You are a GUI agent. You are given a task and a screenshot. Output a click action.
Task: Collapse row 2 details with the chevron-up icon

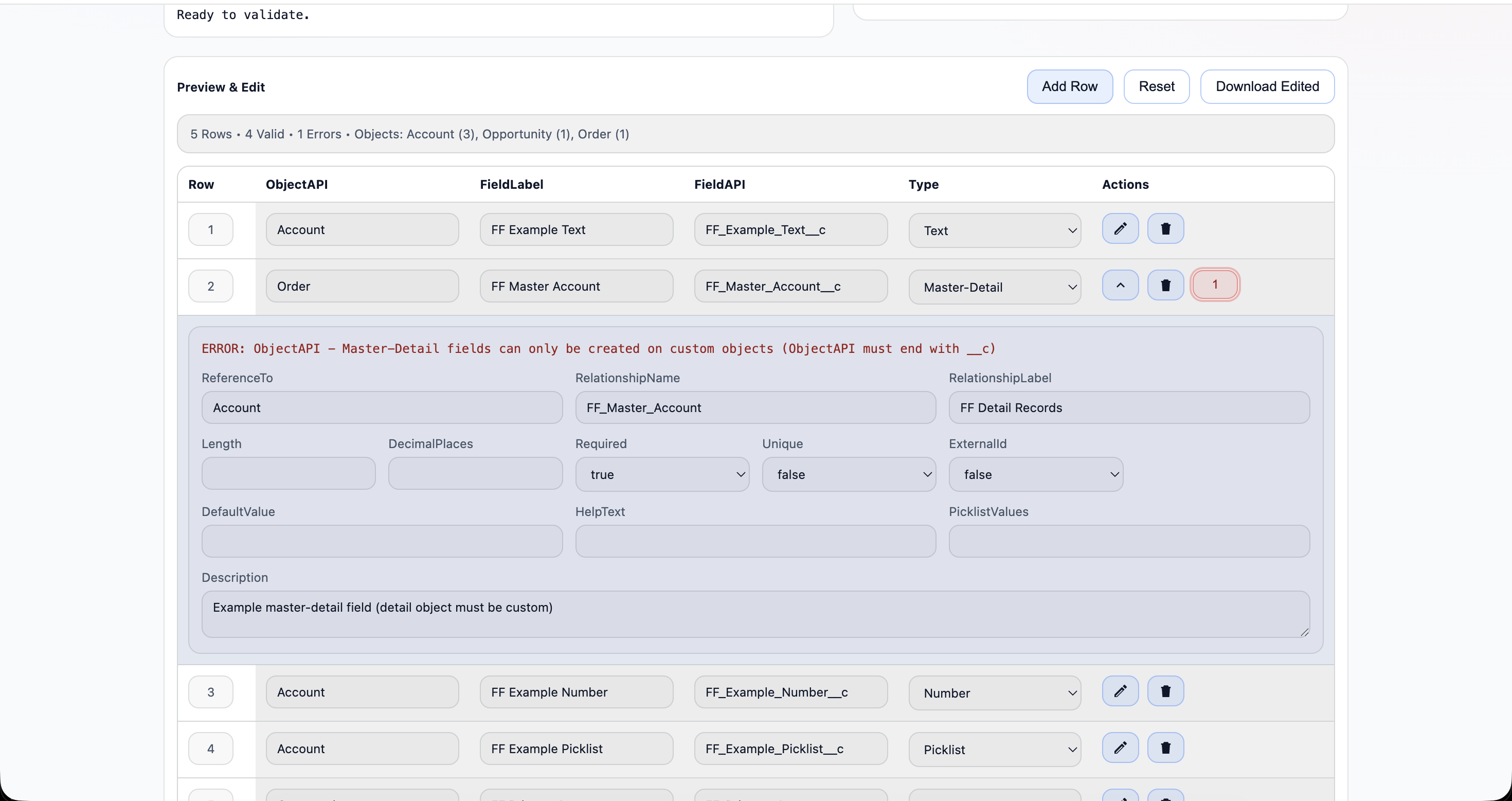(x=1120, y=286)
